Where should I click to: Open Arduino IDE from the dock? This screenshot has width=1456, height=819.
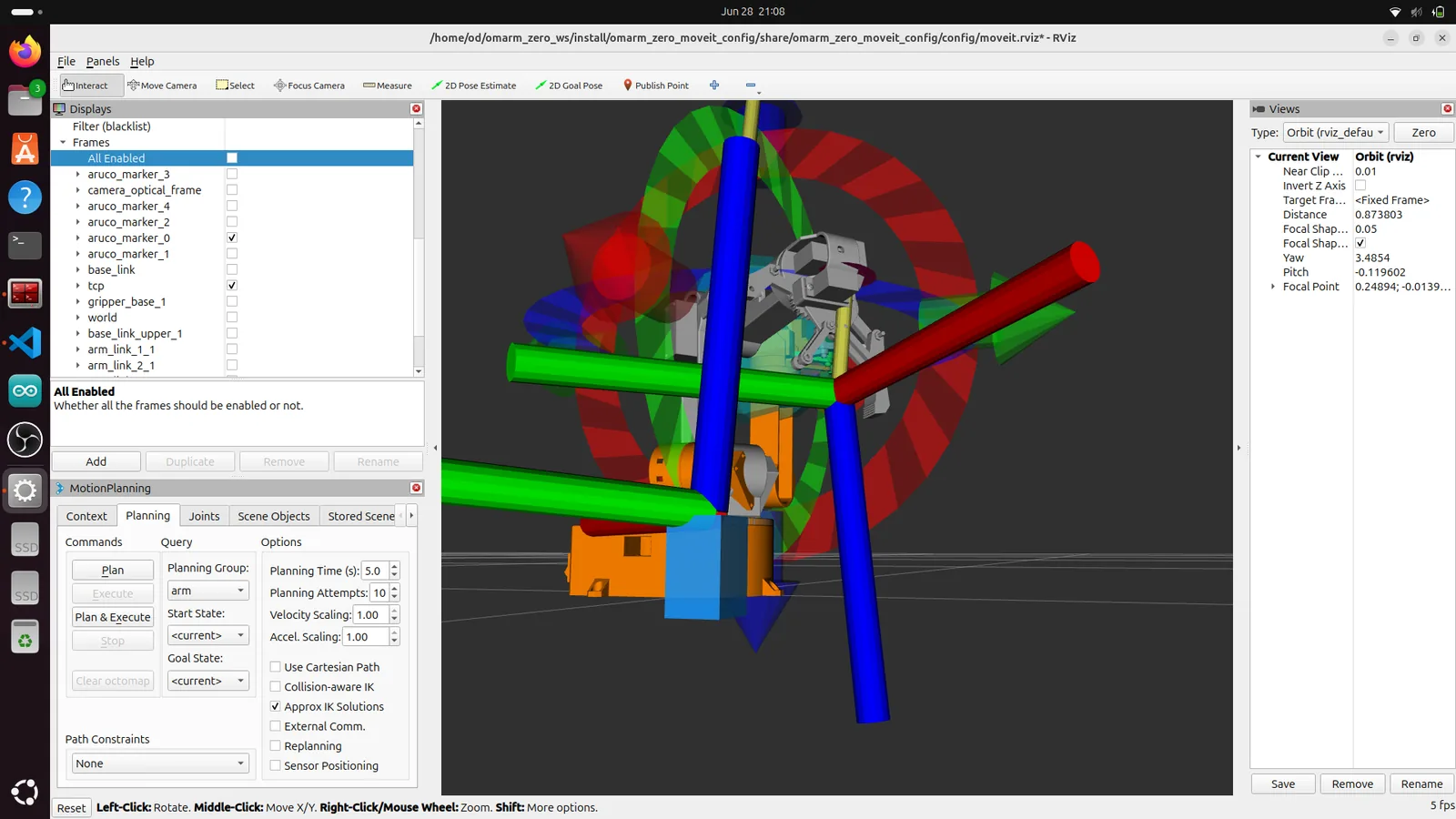pos(25,391)
